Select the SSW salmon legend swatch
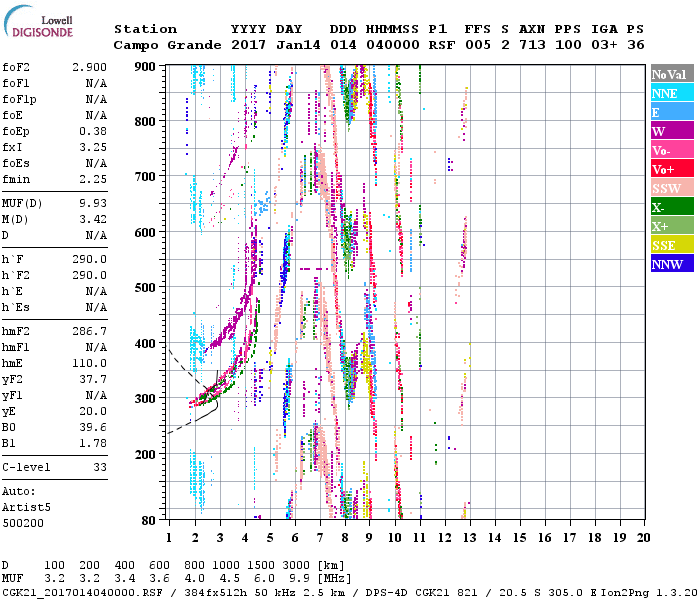 672,188
